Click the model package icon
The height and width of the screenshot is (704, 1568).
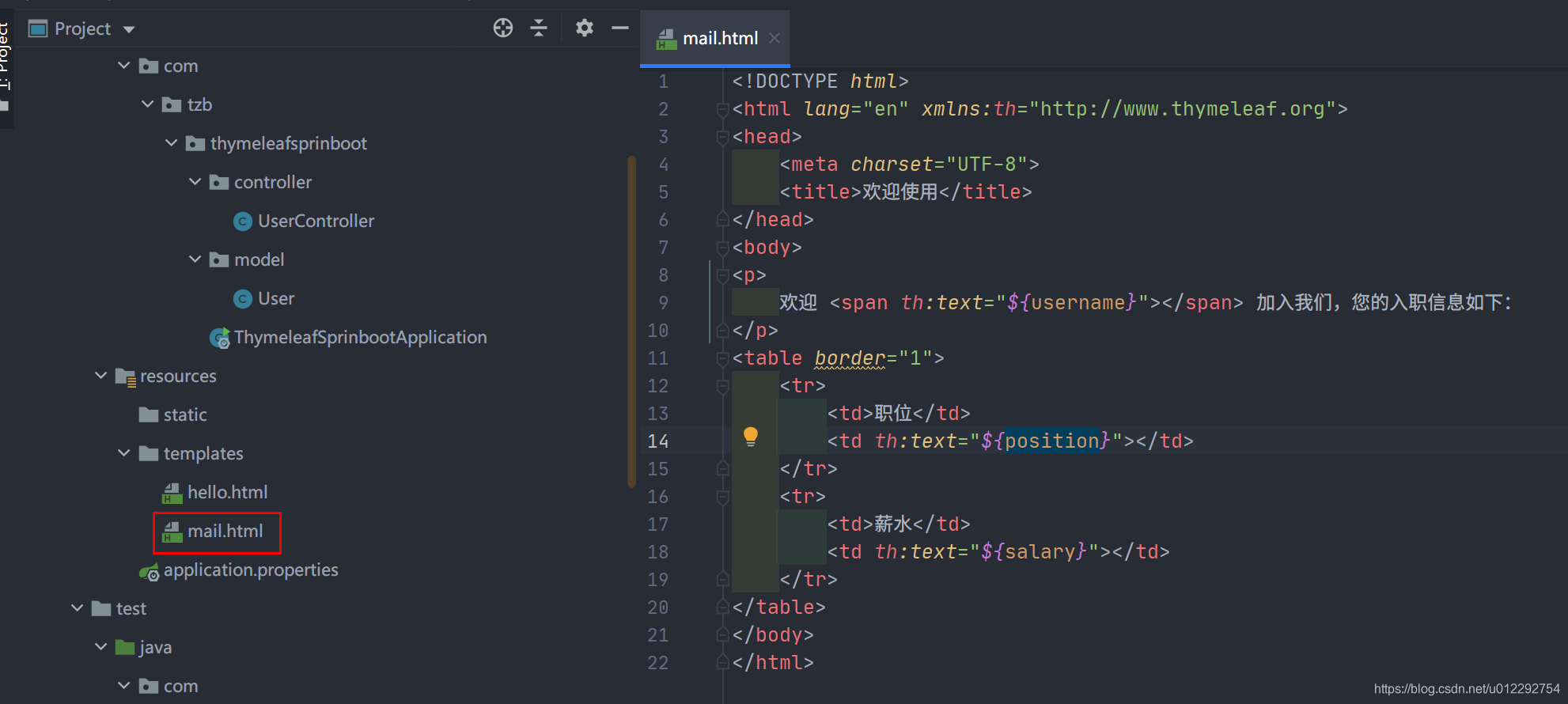[x=219, y=260]
